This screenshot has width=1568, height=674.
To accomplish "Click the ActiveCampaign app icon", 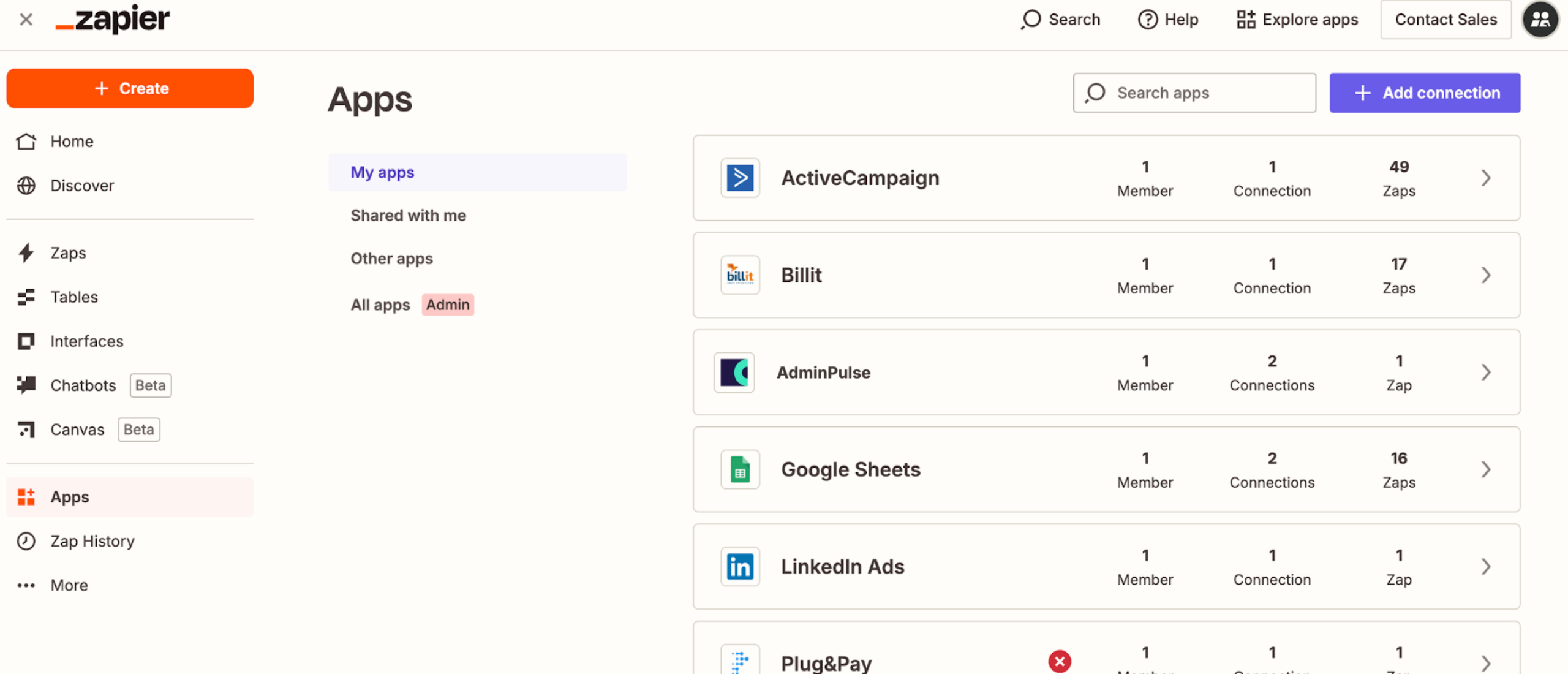I will tap(739, 177).
